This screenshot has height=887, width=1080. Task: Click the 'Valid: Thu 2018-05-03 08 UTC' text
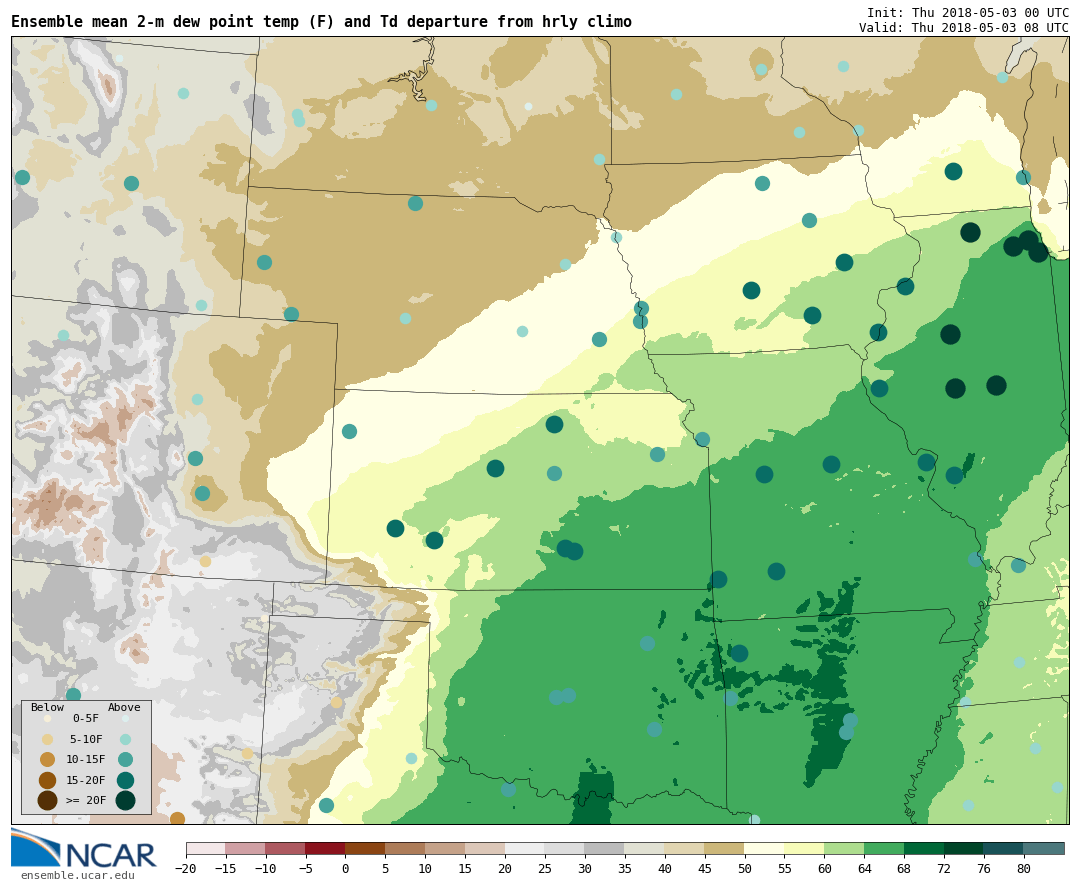pos(964,28)
